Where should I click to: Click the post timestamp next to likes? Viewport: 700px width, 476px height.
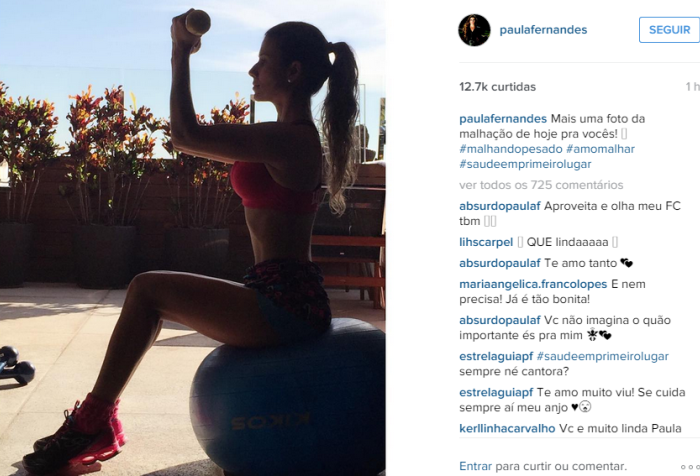tap(693, 87)
